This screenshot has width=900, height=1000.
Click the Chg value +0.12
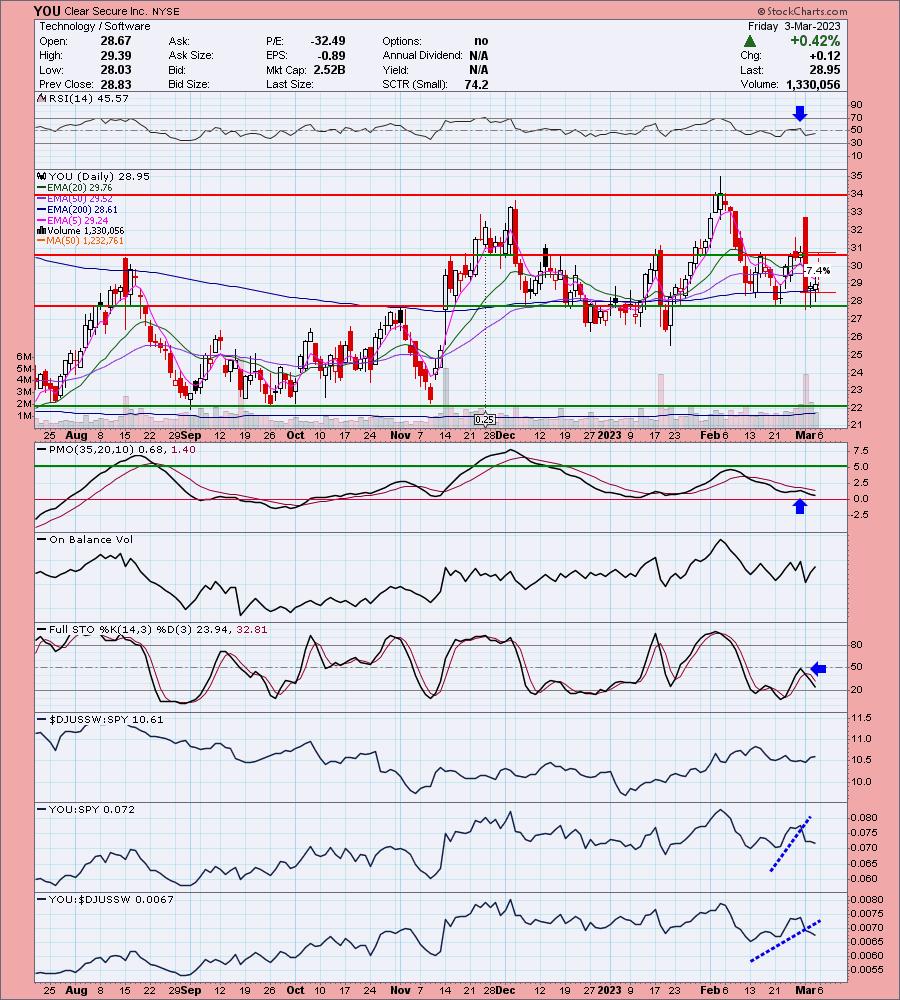(825, 55)
